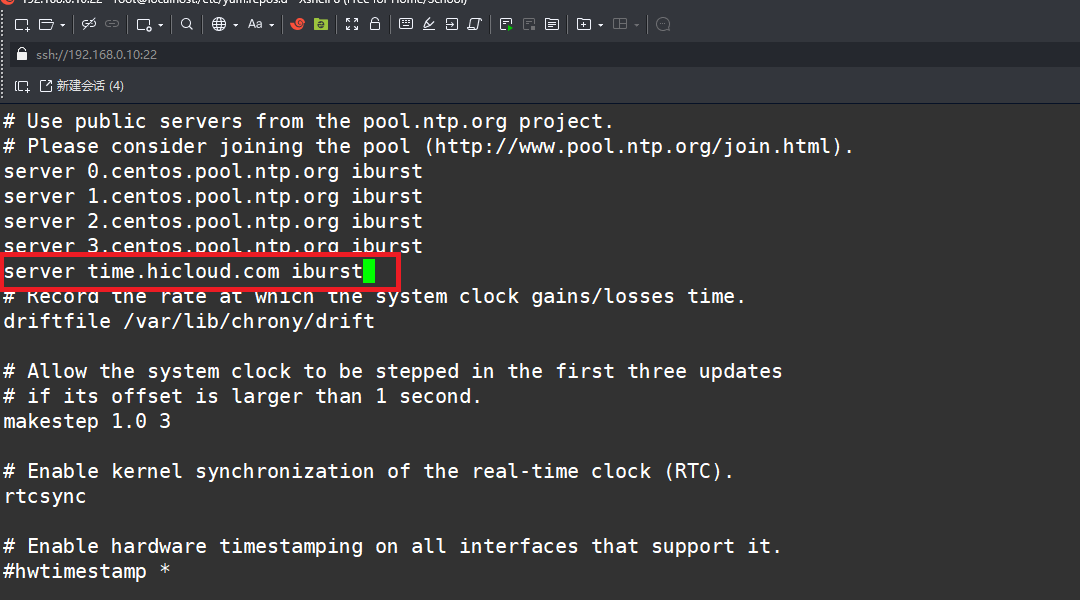Expand the font dropdown arrow

click(271, 25)
